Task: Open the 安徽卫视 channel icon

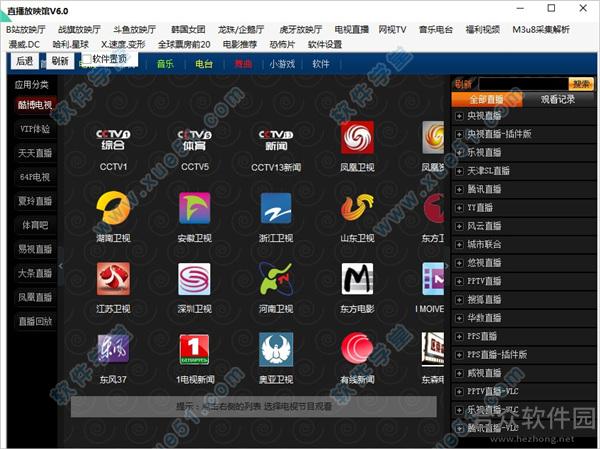Action: click(195, 208)
